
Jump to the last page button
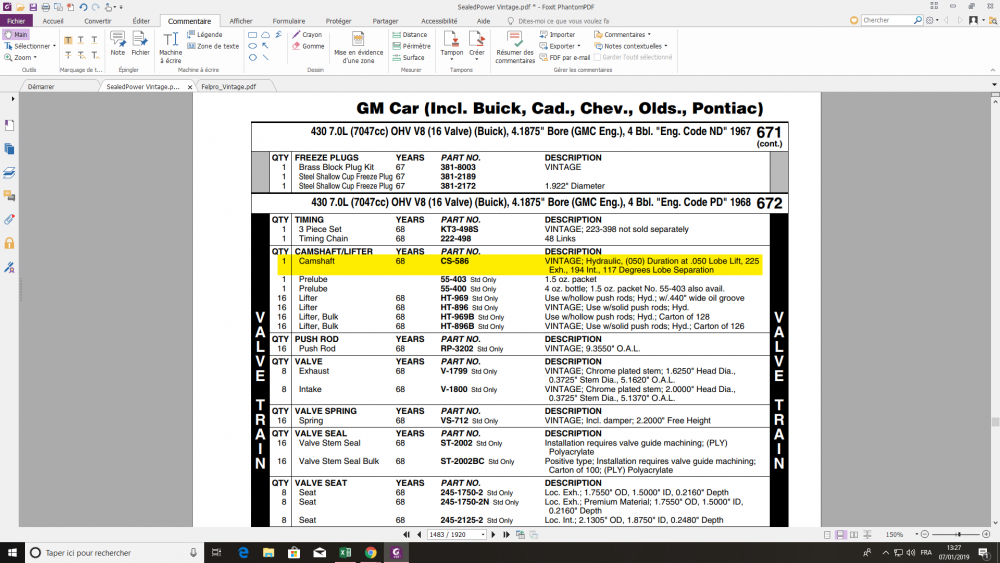tap(506, 535)
